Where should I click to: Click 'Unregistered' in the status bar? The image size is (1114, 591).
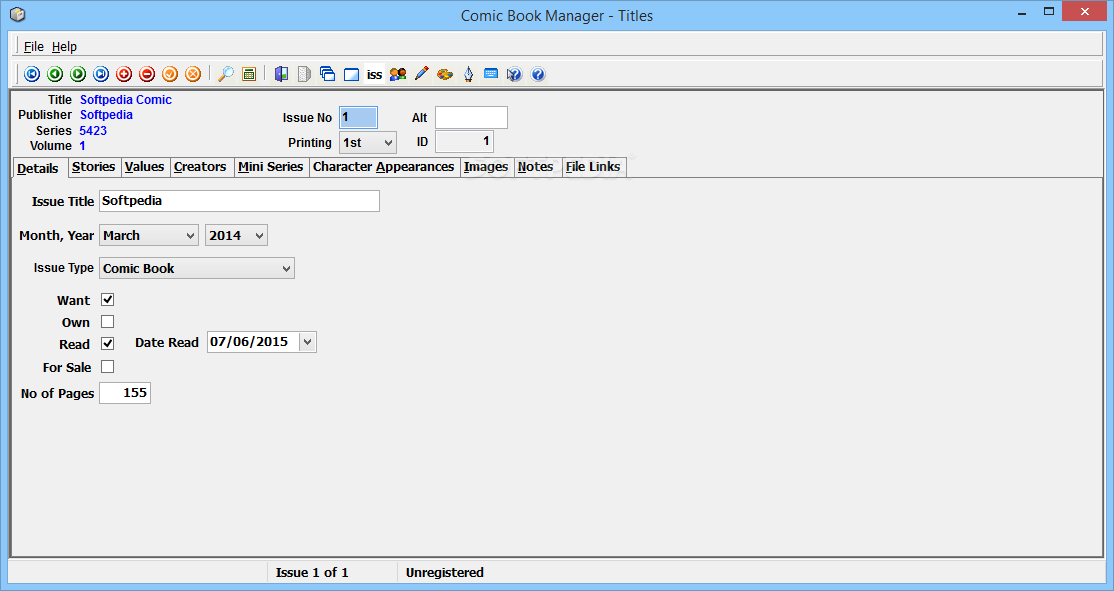445,573
